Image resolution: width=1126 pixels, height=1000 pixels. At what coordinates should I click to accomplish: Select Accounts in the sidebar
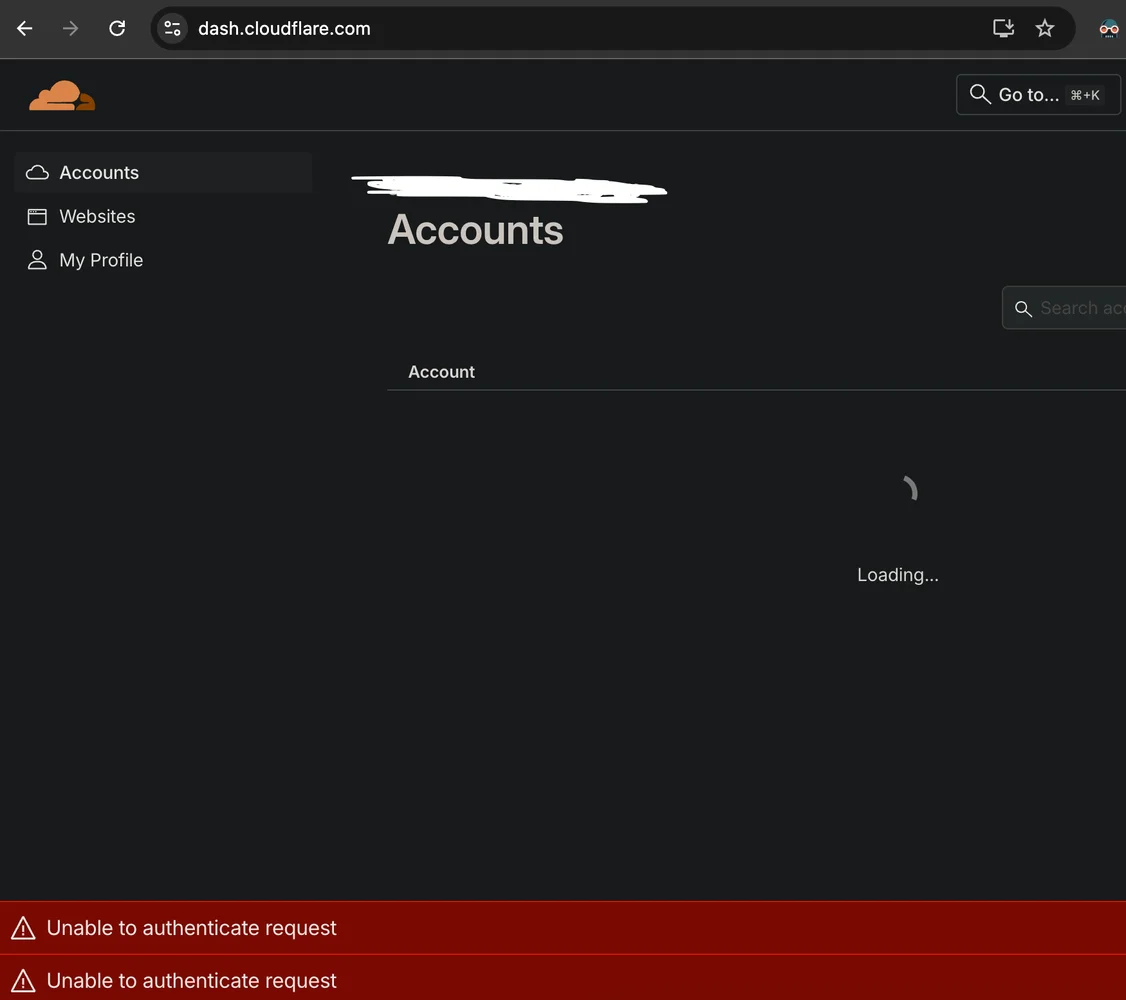pos(163,172)
